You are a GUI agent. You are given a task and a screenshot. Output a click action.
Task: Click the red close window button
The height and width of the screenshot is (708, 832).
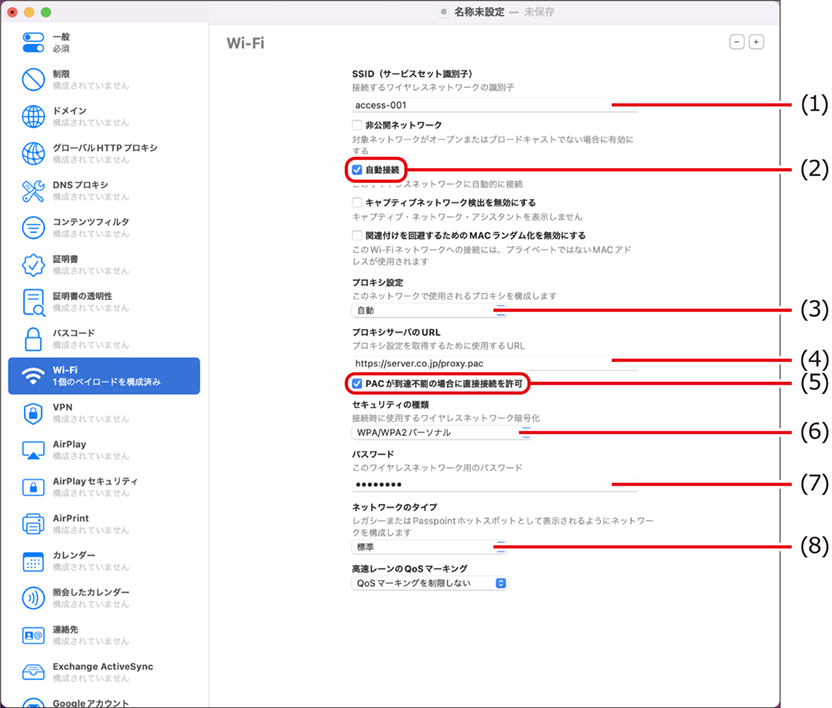coord(12,12)
